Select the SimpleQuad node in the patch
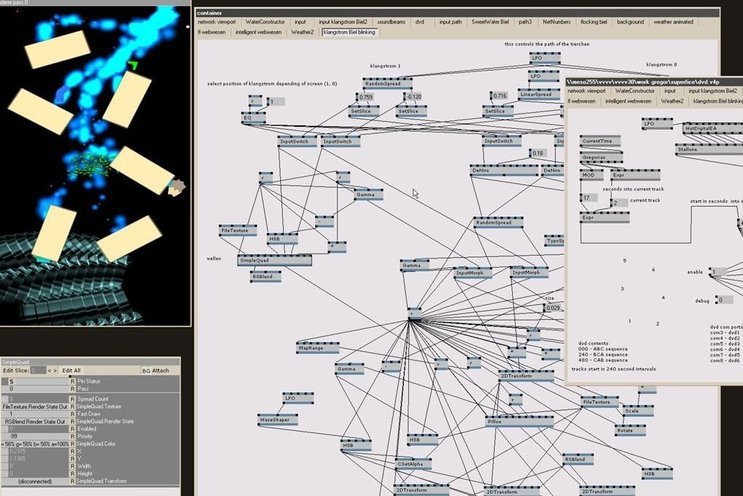Image resolution: width=743 pixels, height=496 pixels. click(x=261, y=260)
